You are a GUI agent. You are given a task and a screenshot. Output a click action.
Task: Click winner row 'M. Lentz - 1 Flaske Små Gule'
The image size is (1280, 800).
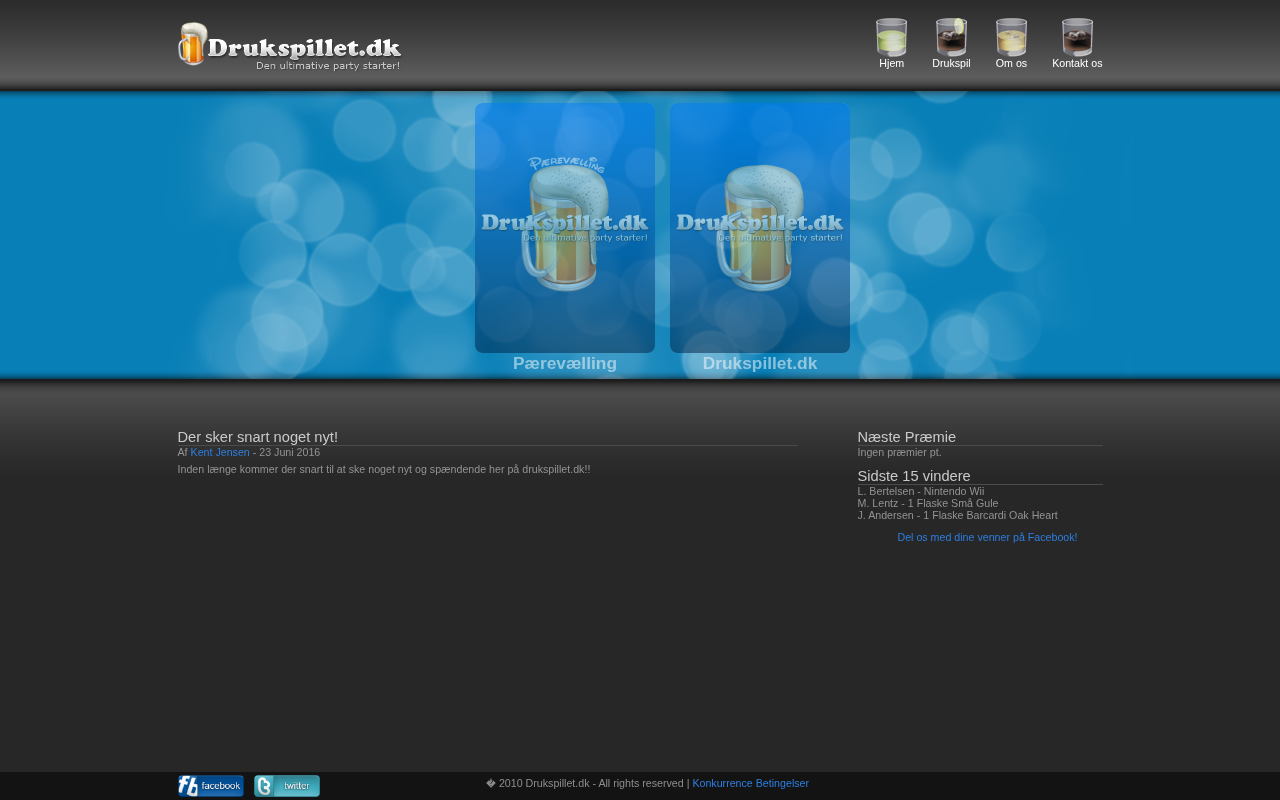pyautogui.click(x=928, y=503)
